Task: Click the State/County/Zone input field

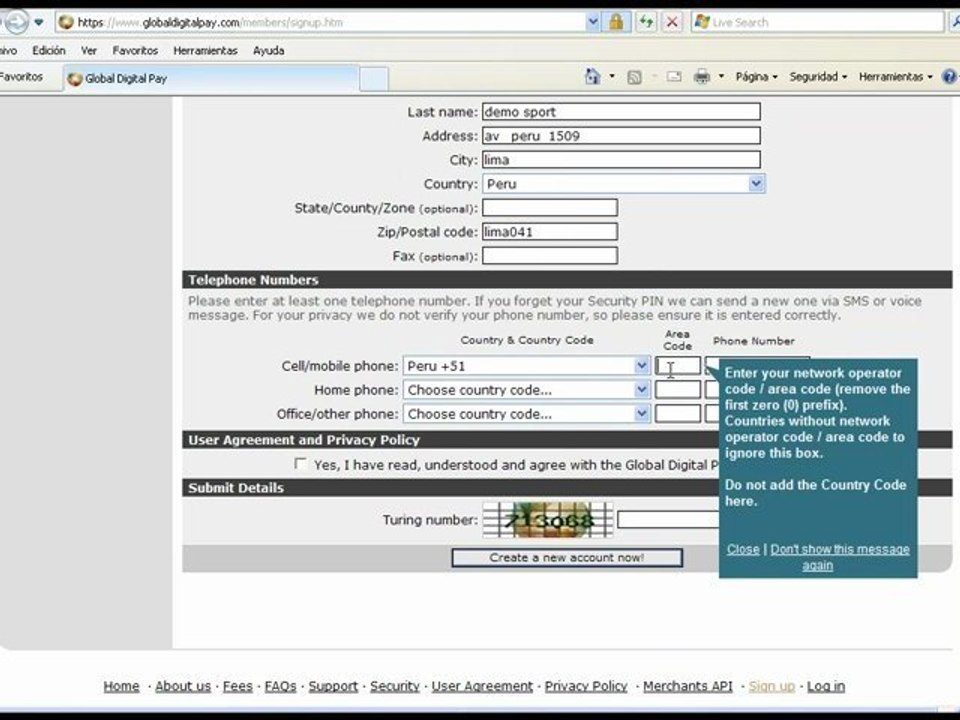Action: 550,208
